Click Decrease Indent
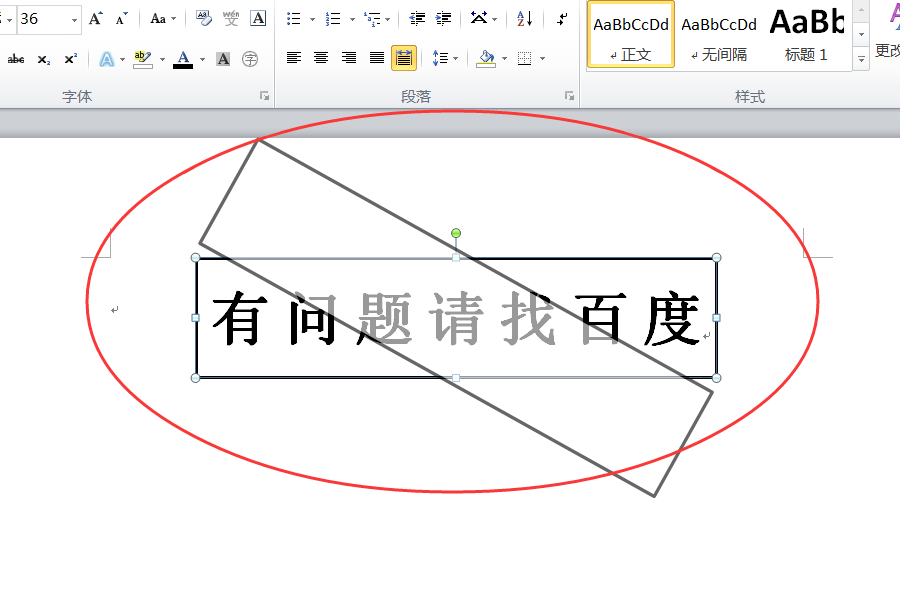The image size is (900, 599). pyautogui.click(x=417, y=19)
